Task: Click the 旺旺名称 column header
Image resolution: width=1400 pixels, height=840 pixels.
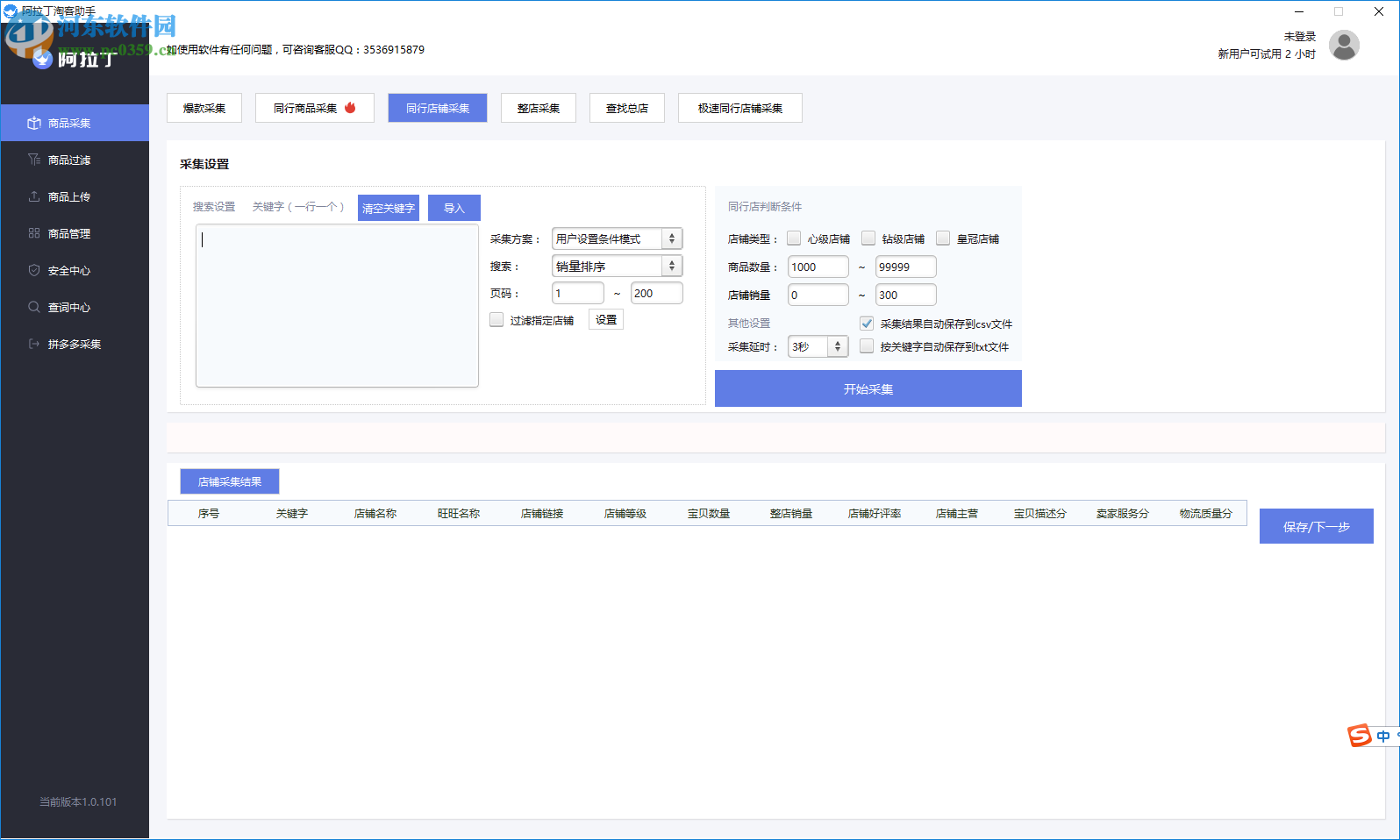Action: [459, 513]
